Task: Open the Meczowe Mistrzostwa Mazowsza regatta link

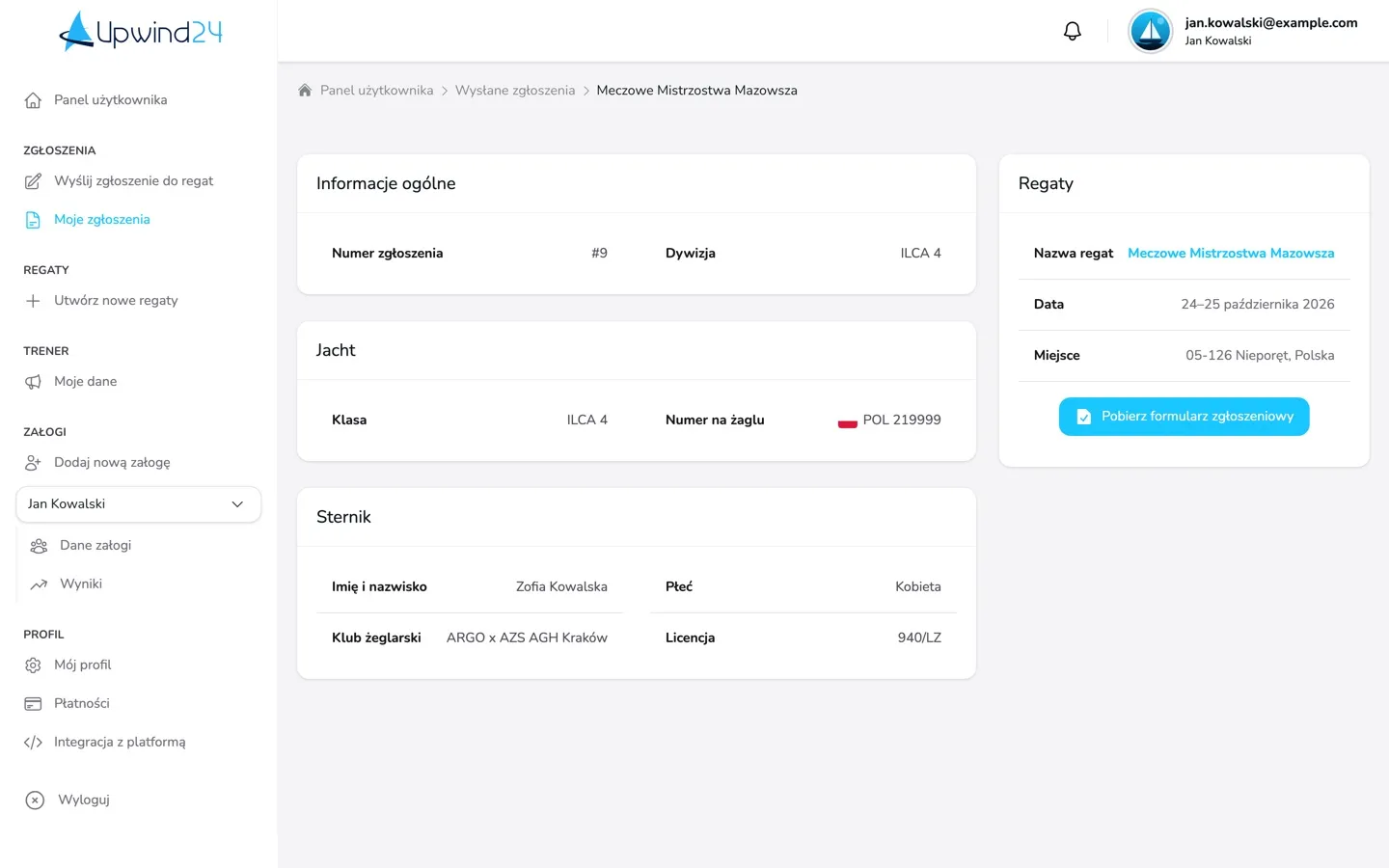Action: (1231, 254)
